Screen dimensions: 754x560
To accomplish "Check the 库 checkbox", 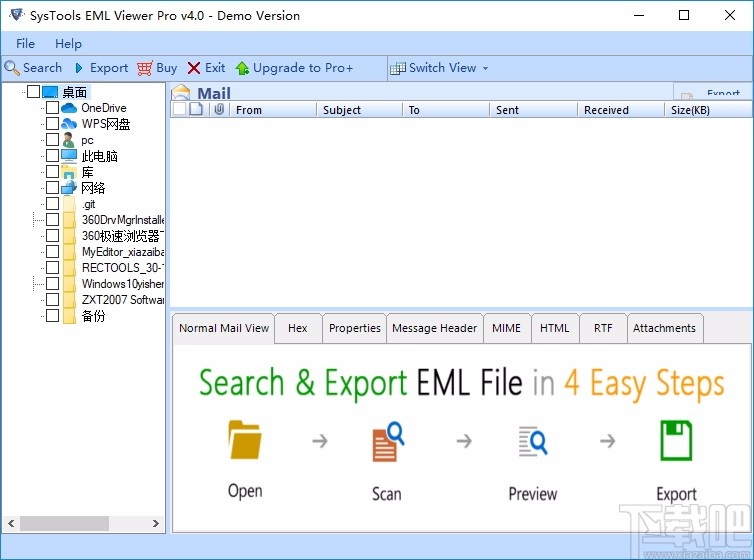I will (x=52, y=172).
